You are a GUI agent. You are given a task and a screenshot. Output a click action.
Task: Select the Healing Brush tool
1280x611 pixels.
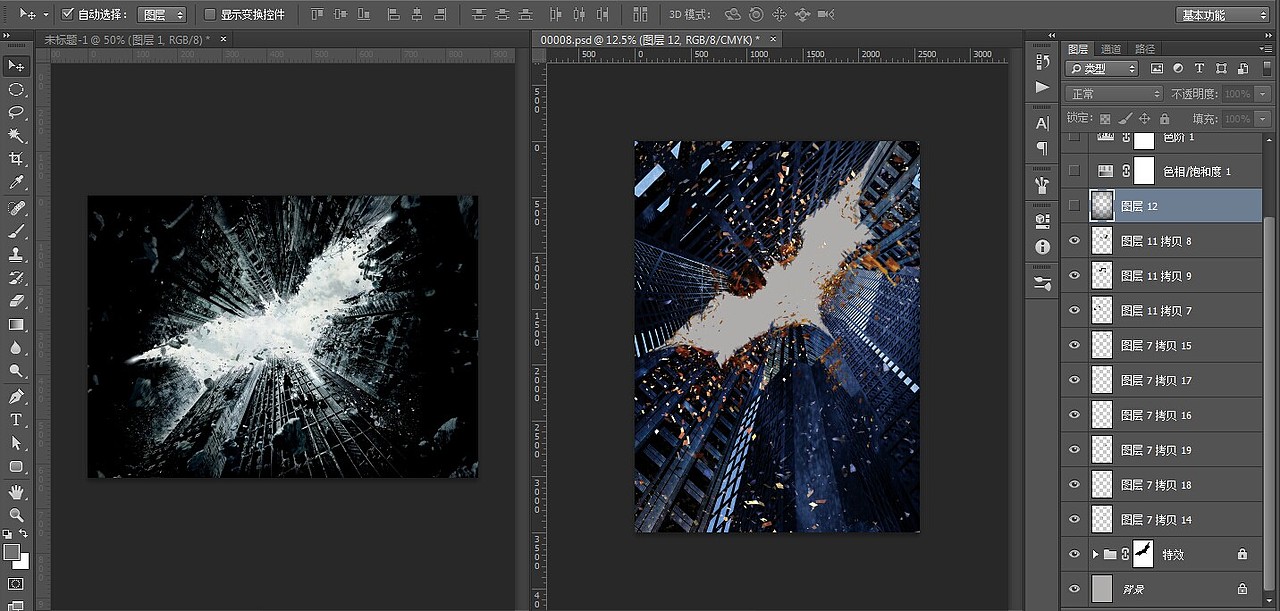pos(16,208)
